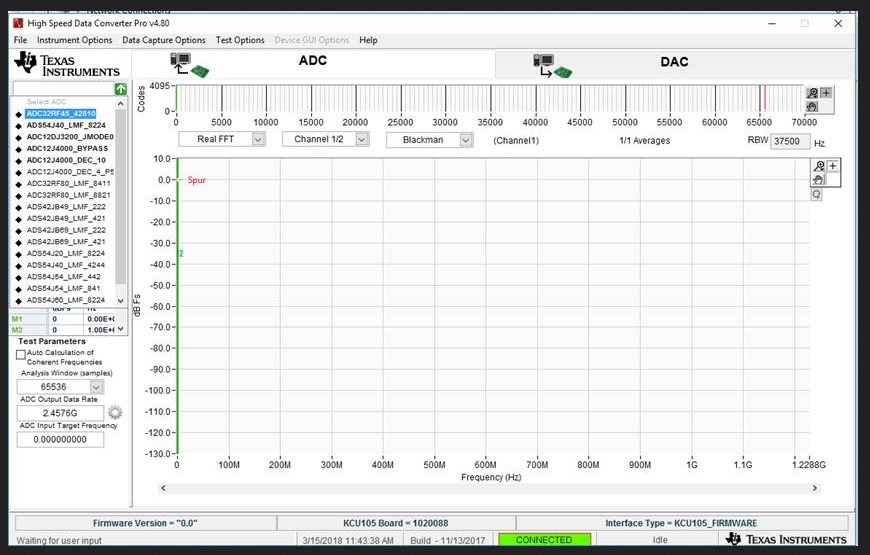The image size is (870, 555).
Task: Click the ADC Input Target Frequency field
Action: [60, 440]
